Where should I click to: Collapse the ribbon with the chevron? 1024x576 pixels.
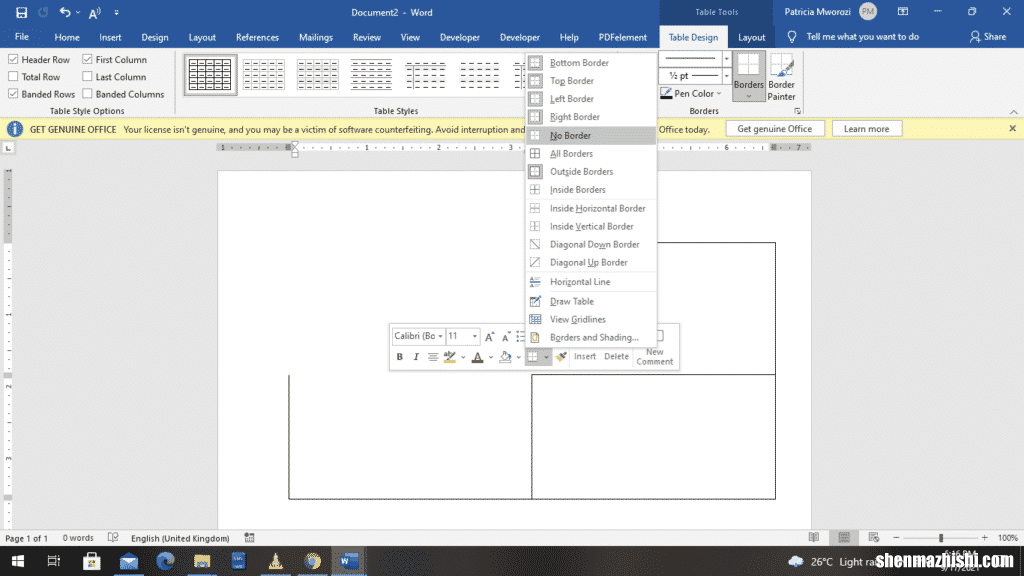tap(1013, 112)
